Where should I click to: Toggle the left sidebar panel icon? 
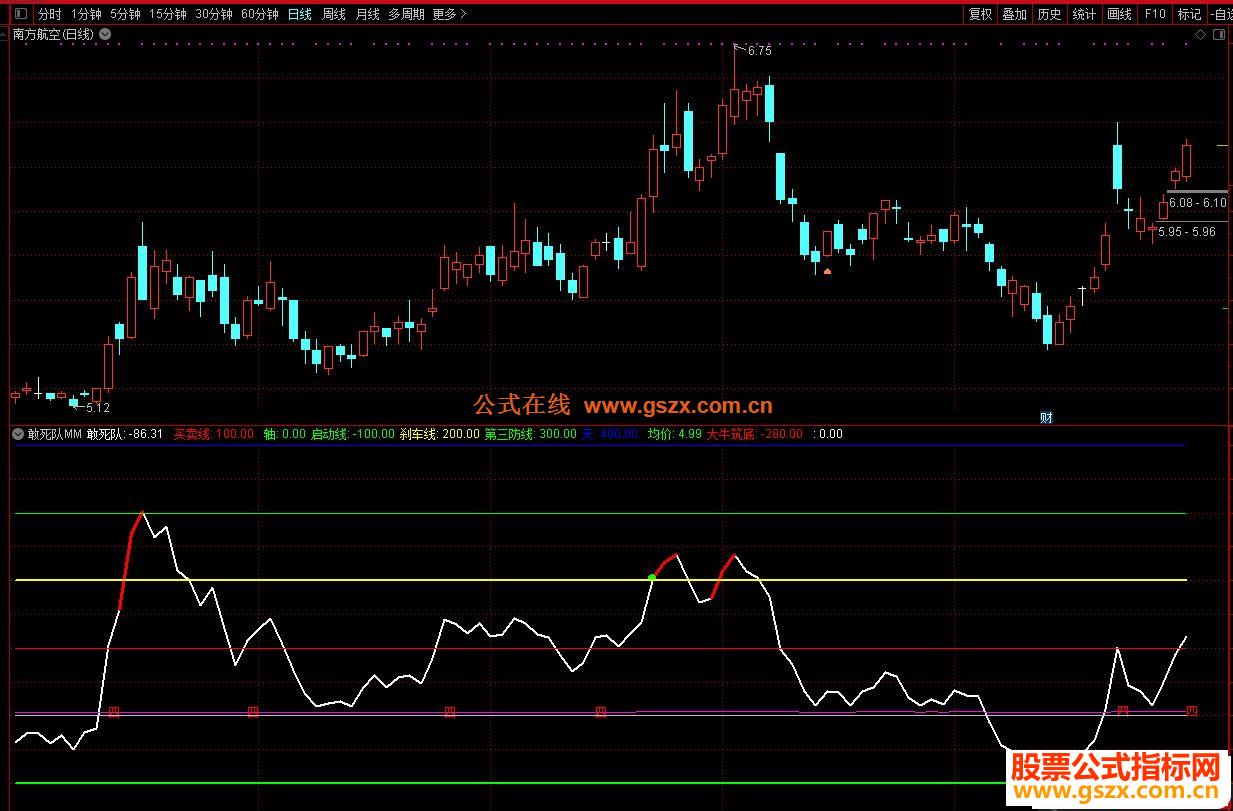(x=21, y=14)
